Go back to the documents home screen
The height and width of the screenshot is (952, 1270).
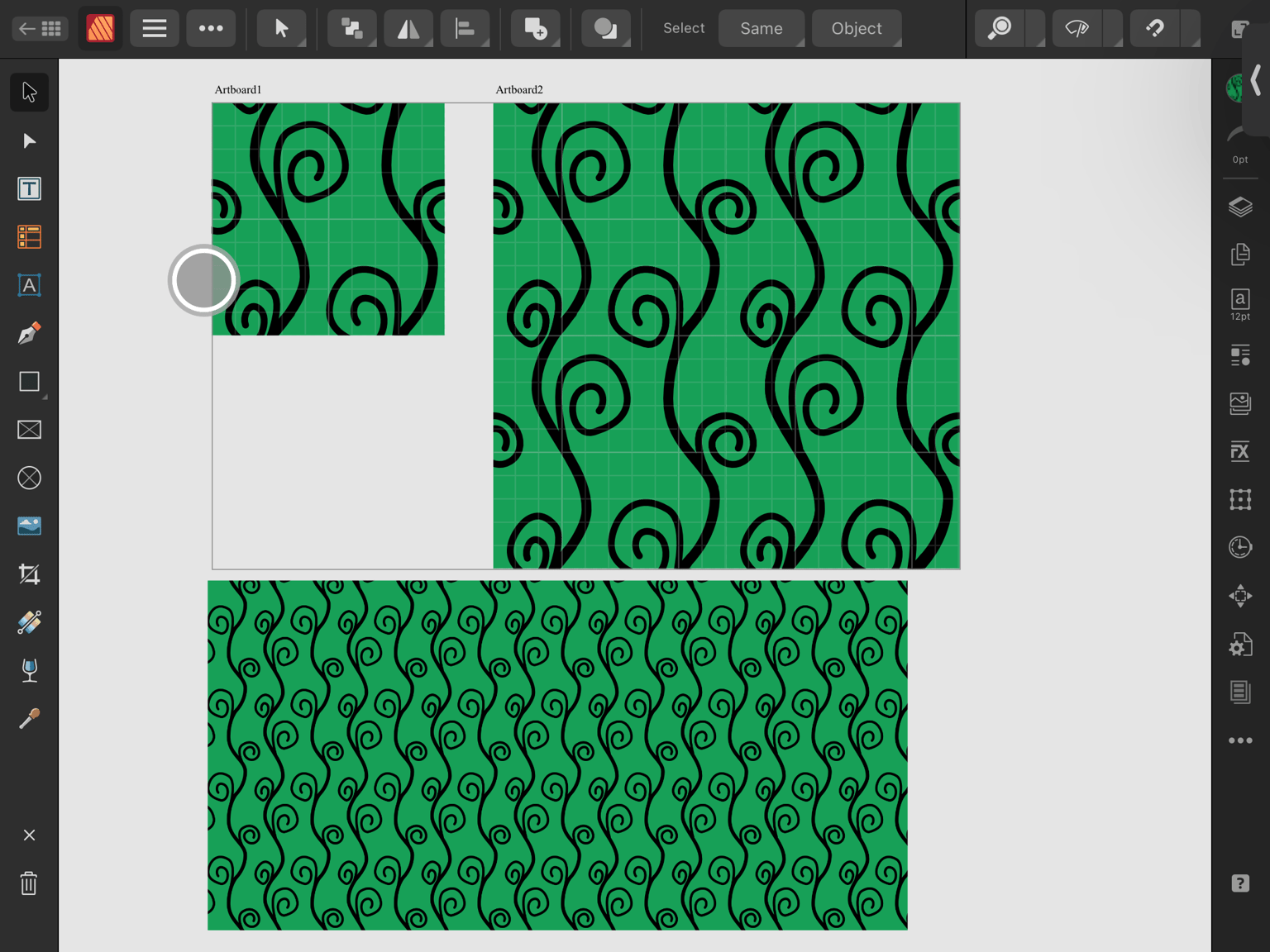[39, 29]
